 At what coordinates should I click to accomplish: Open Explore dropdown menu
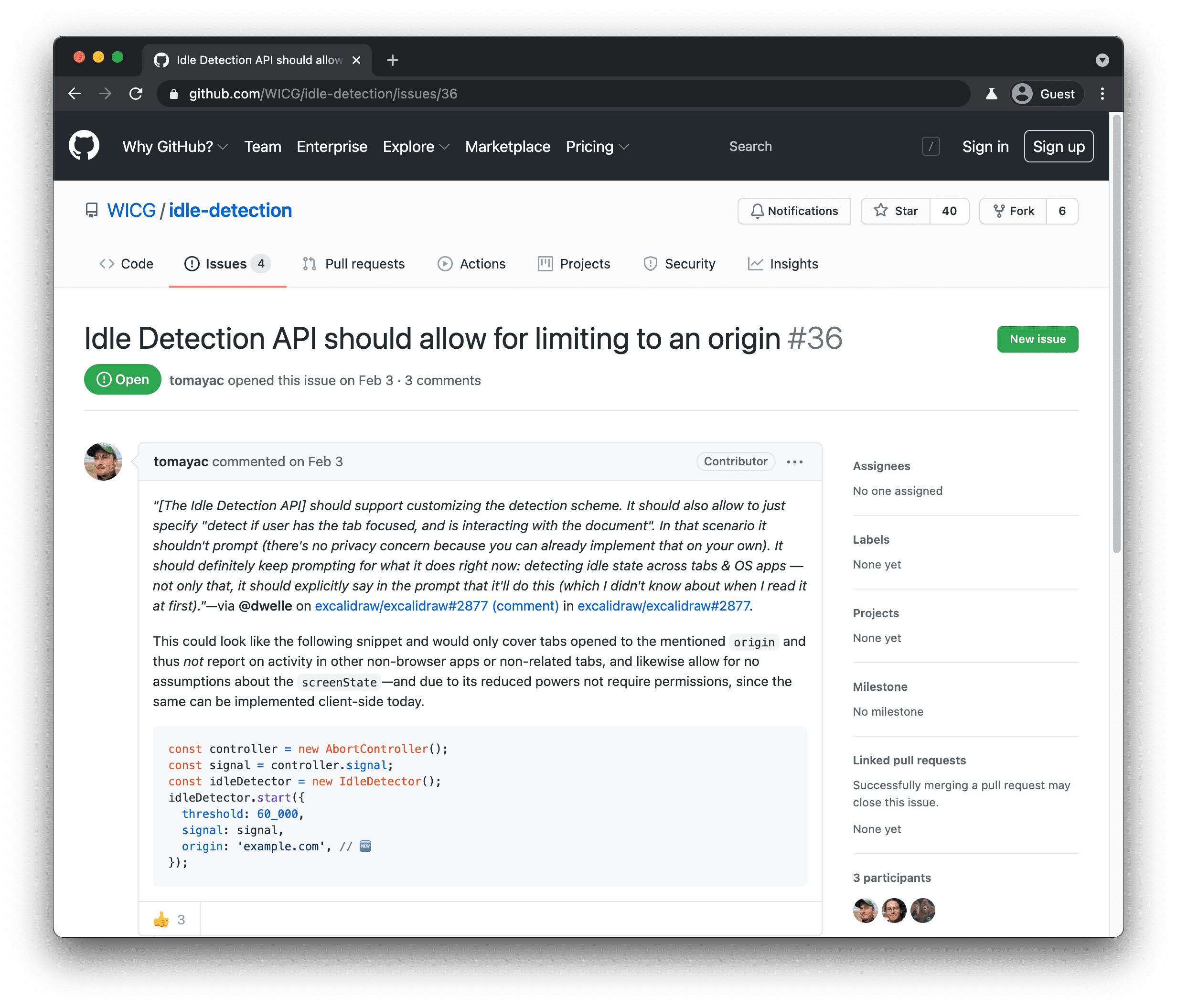click(416, 146)
